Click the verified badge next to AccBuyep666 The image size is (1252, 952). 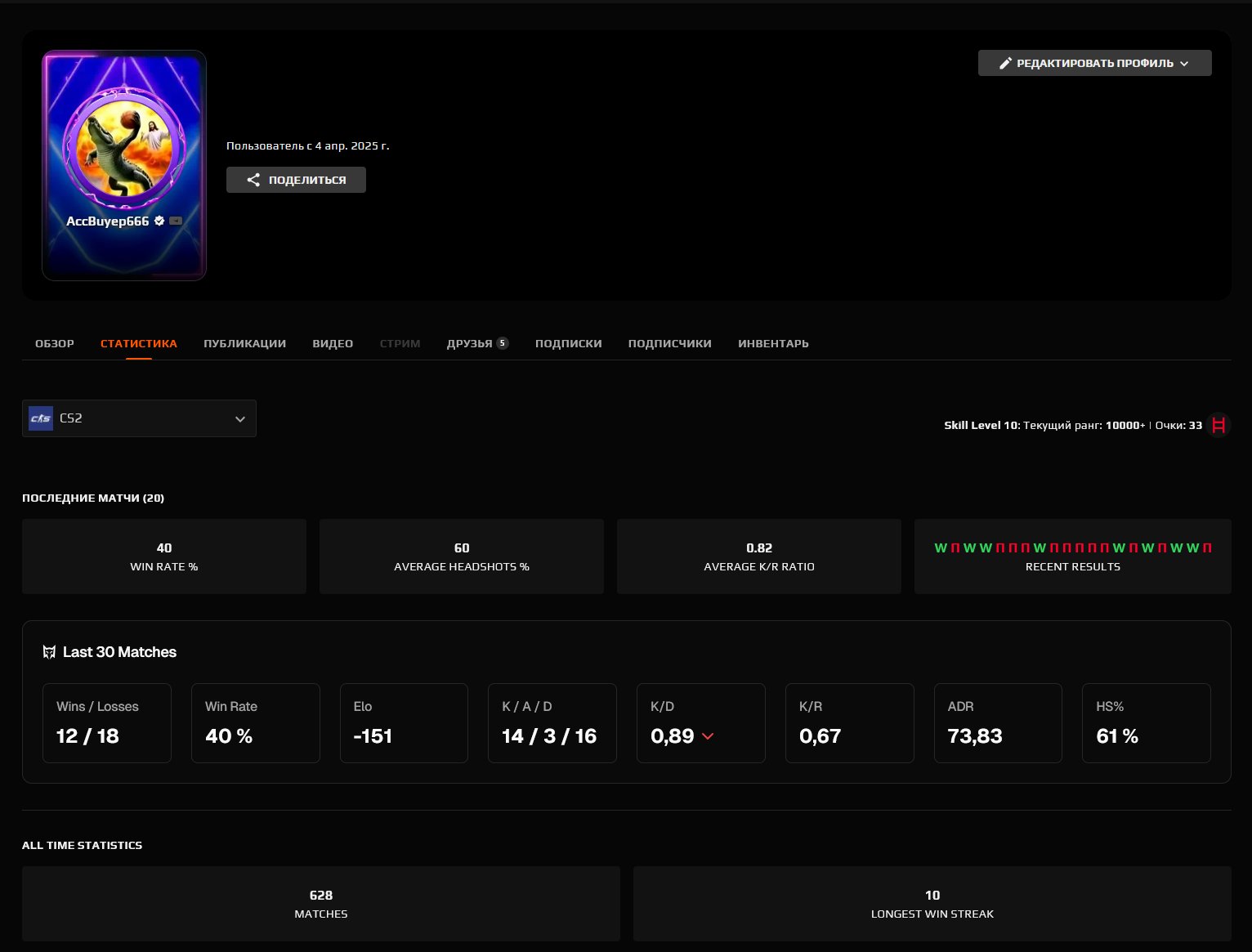[159, 221]
